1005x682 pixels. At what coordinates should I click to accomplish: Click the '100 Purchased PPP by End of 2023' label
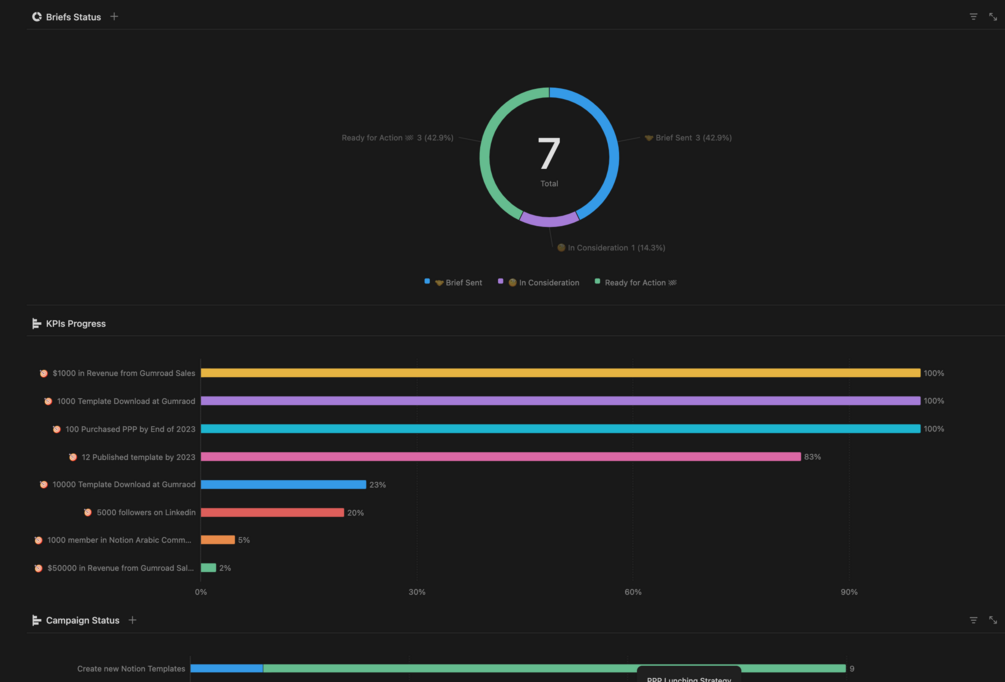point(130,429)
